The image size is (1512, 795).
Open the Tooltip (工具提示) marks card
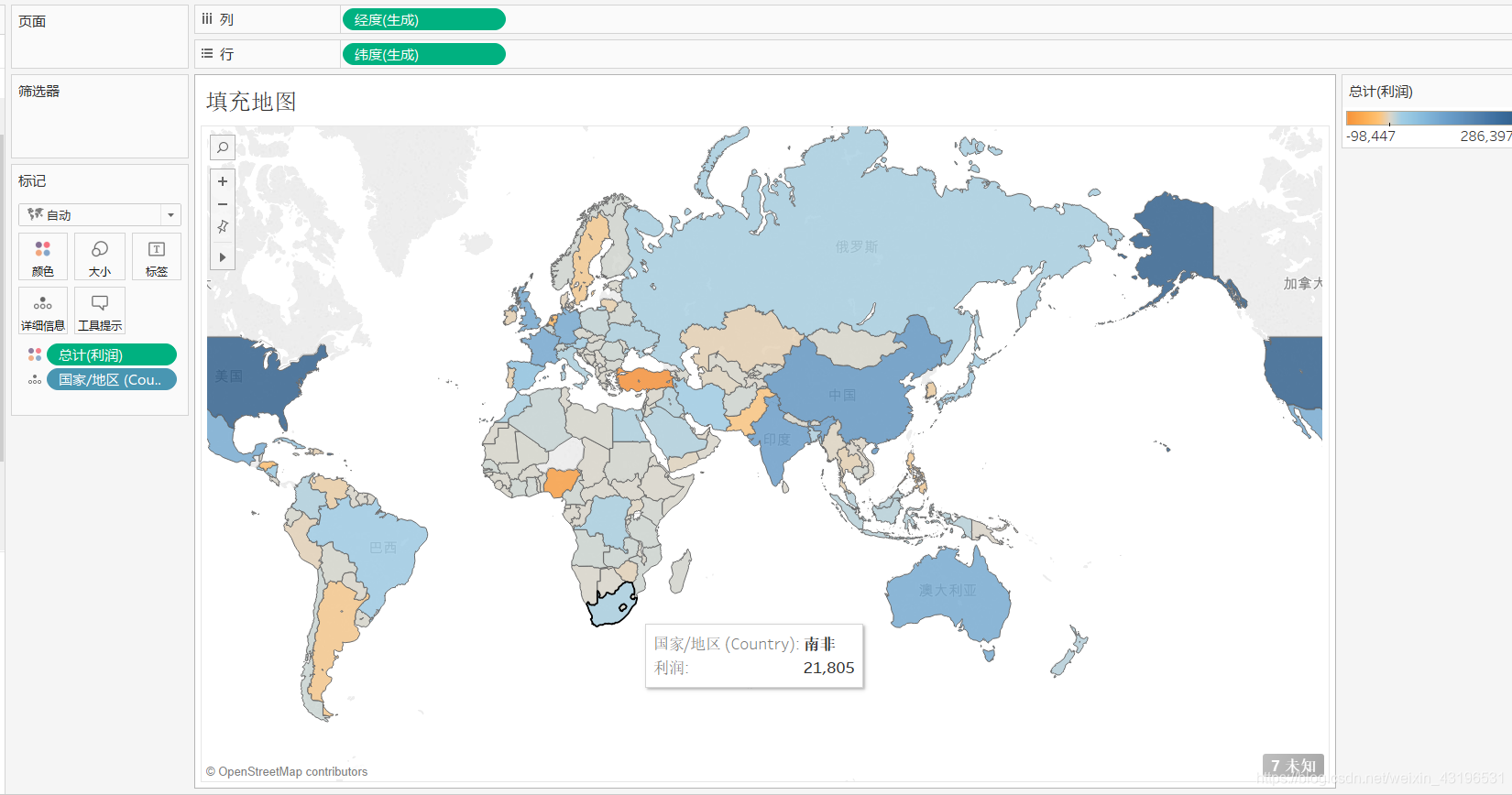[100, 311]
